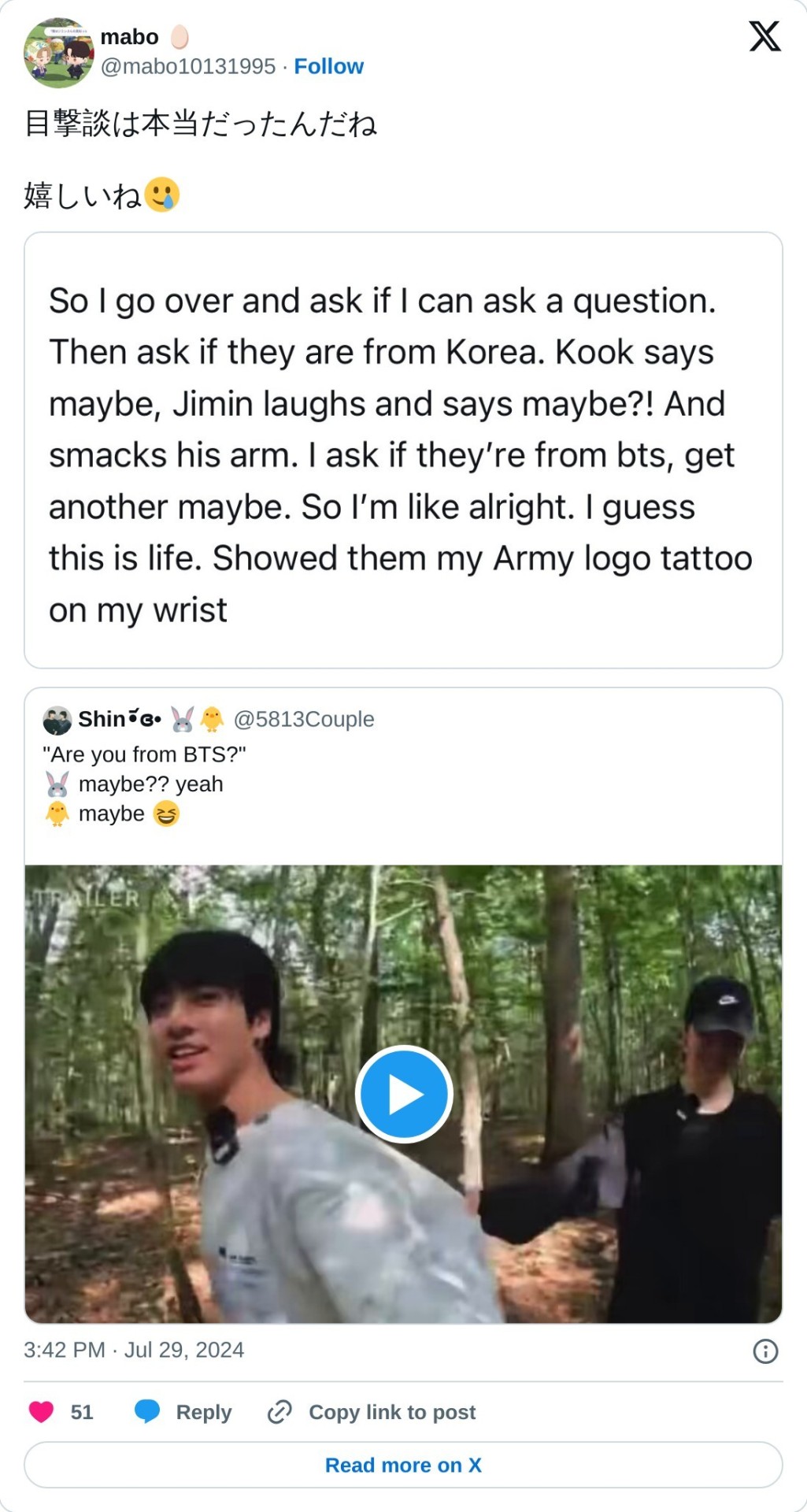Open the tweet info icon
The height and width of the screenshot is (1512, 807).
(765, 1351)
